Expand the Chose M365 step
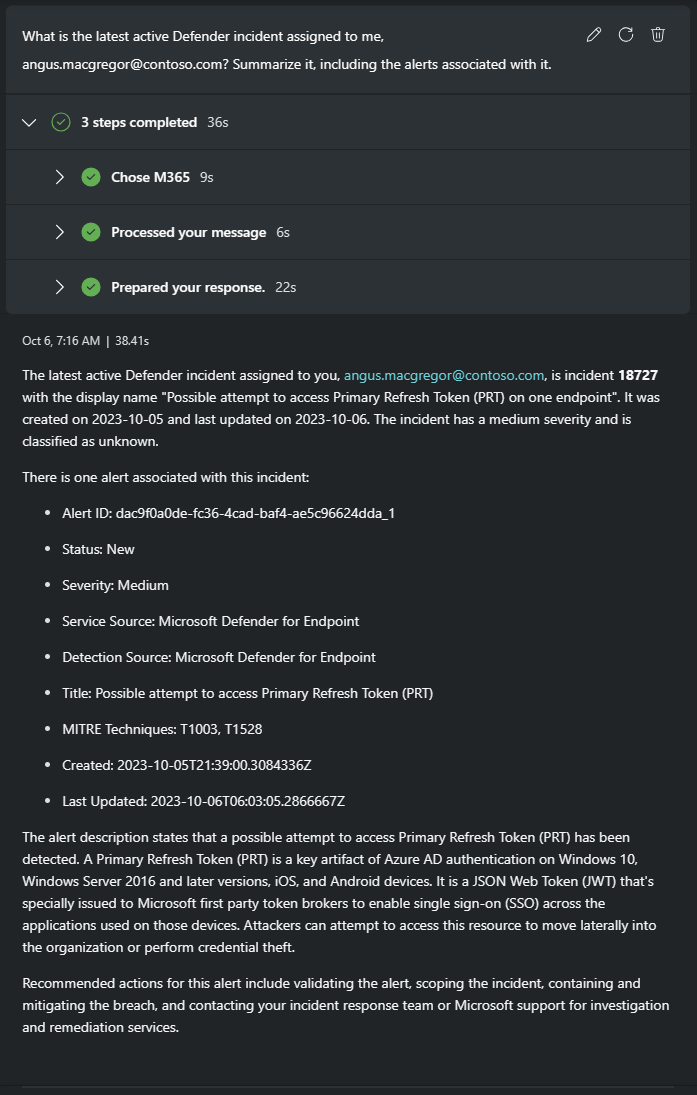Screen dimensions: 697x1095 (60, 177)
